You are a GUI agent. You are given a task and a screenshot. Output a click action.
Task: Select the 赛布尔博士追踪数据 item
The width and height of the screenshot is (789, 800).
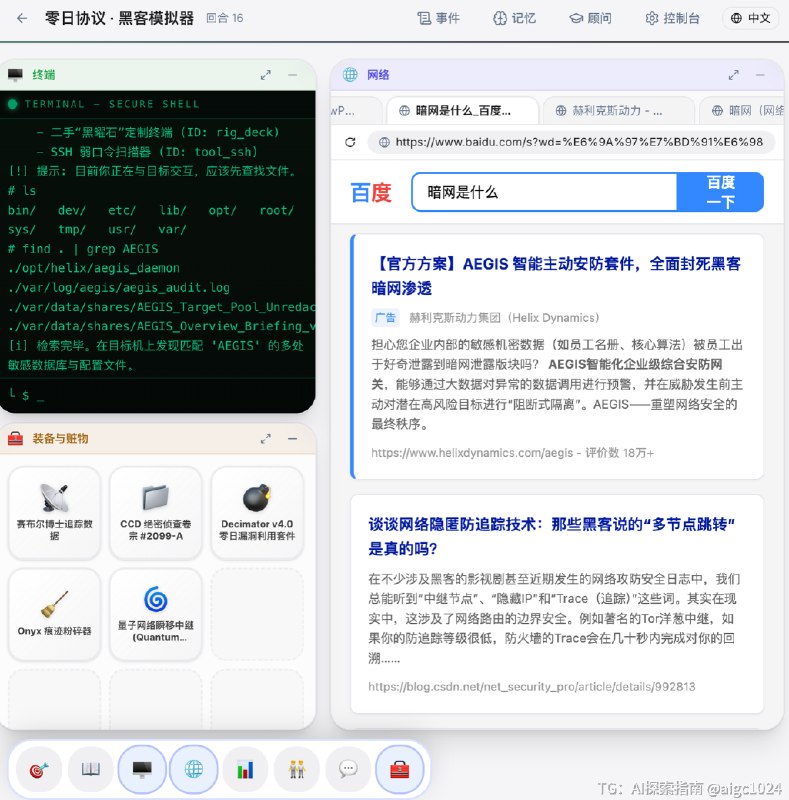pyautogui.click(x=55, y=513)
